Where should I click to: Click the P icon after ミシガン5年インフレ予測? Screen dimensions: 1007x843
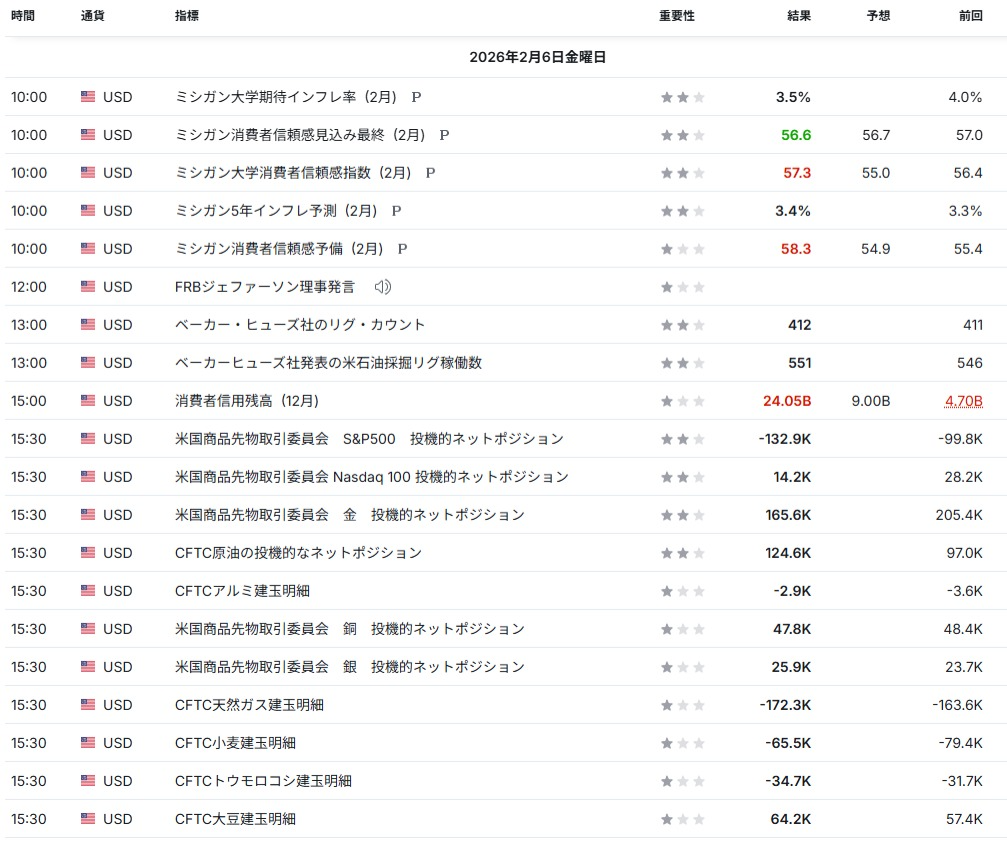coord(396,211)
